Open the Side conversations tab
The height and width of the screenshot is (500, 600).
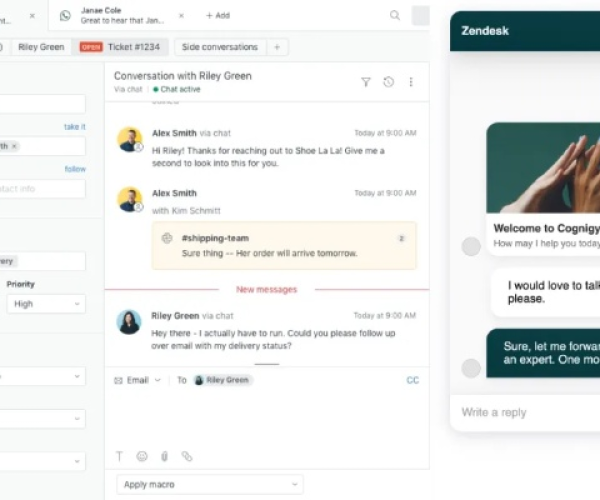[218, 47]
